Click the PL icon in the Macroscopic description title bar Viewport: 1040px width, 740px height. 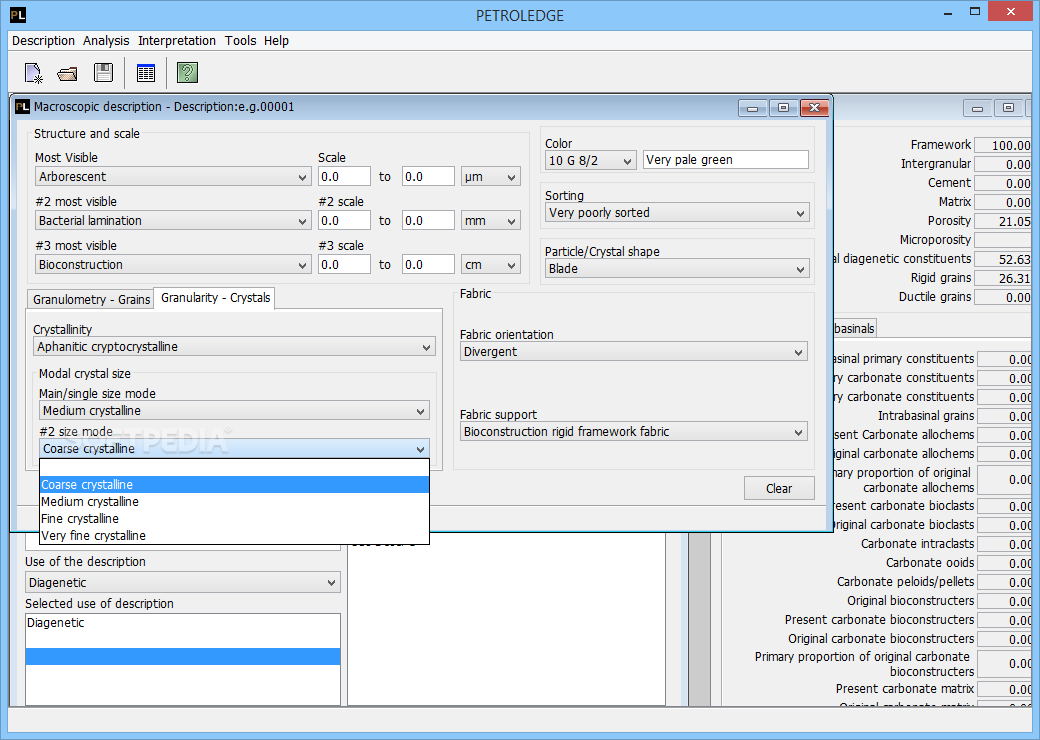click(x=22, y=107)
